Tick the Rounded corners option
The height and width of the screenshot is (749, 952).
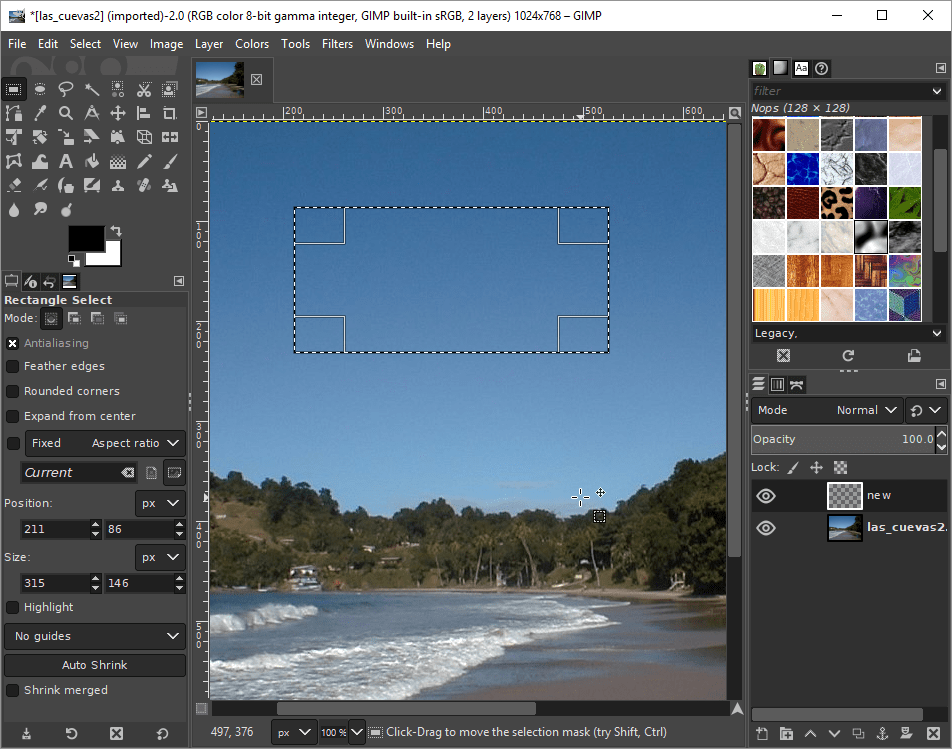point(13,391)
